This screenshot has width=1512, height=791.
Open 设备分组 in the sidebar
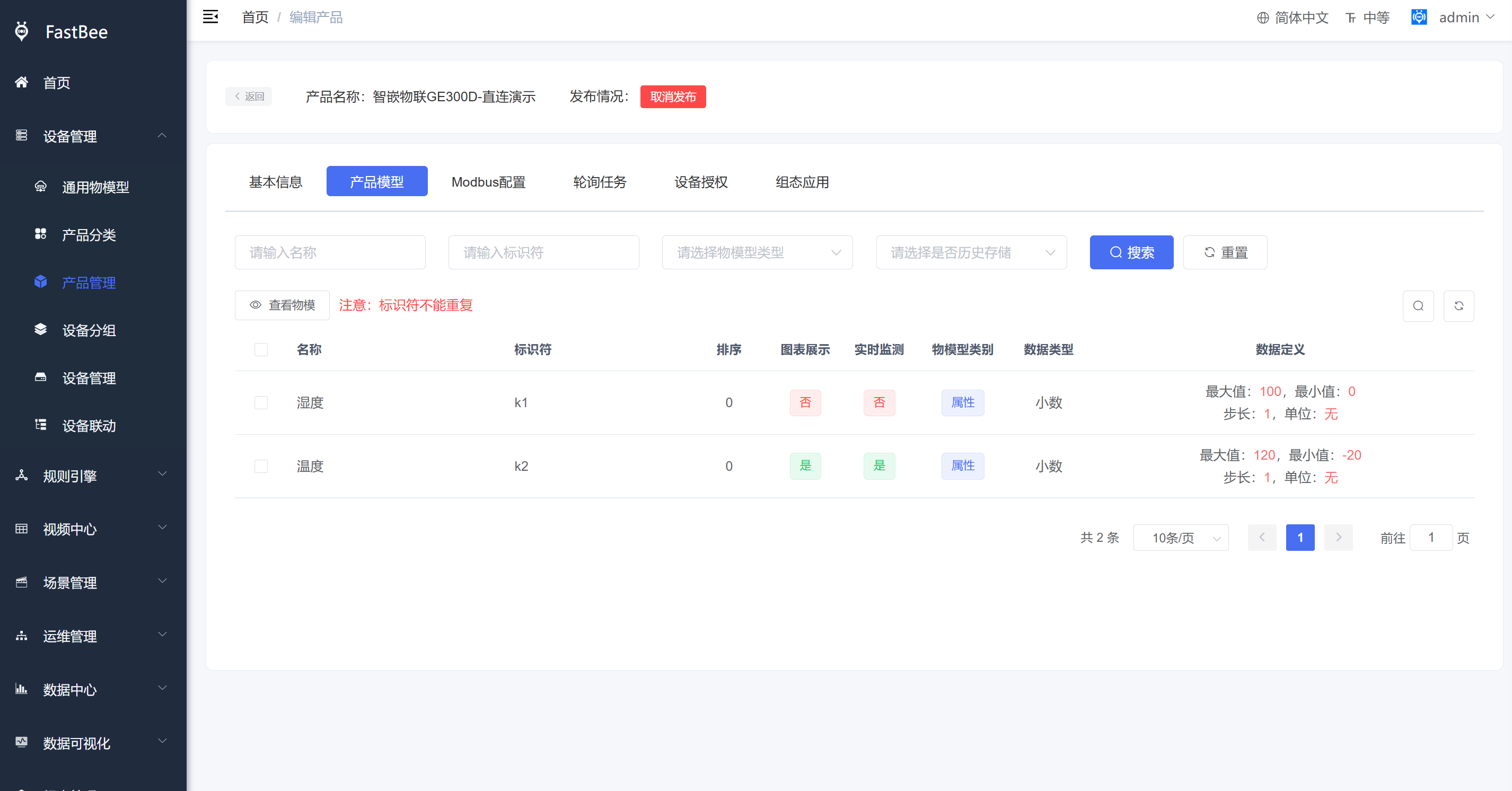[89, 330]
